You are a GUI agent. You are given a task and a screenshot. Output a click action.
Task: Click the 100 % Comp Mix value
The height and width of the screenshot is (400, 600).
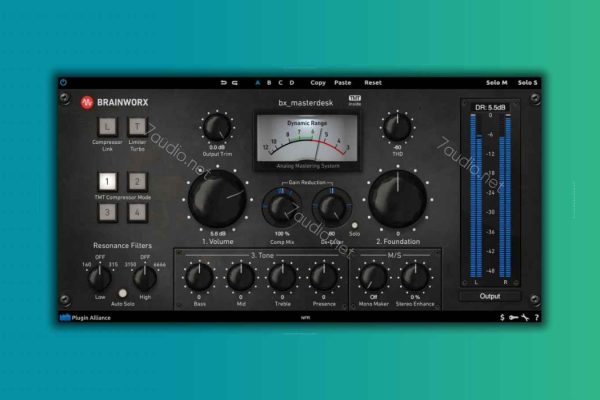point(282,233)
